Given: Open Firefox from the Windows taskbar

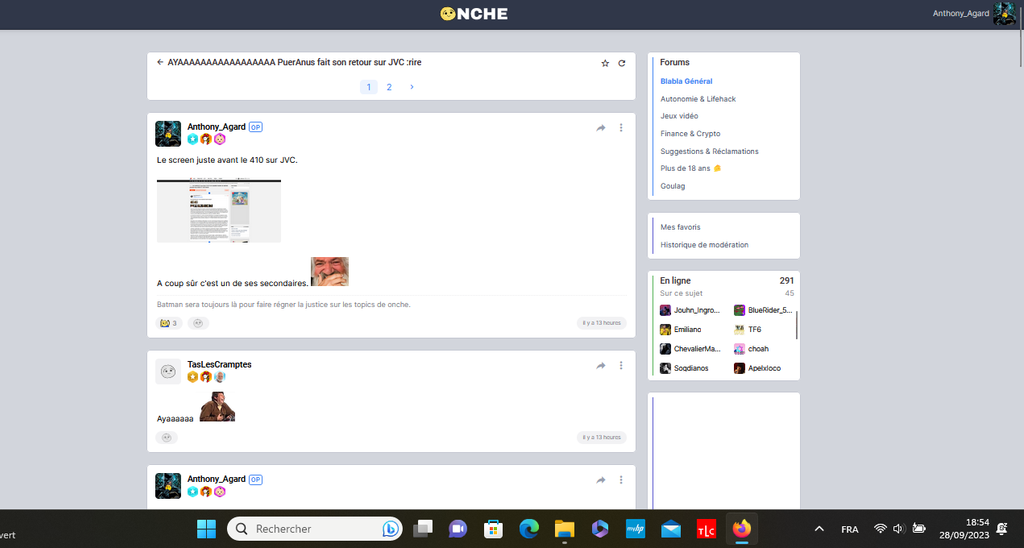Looking at the screenshot, I should pos(741,528).
